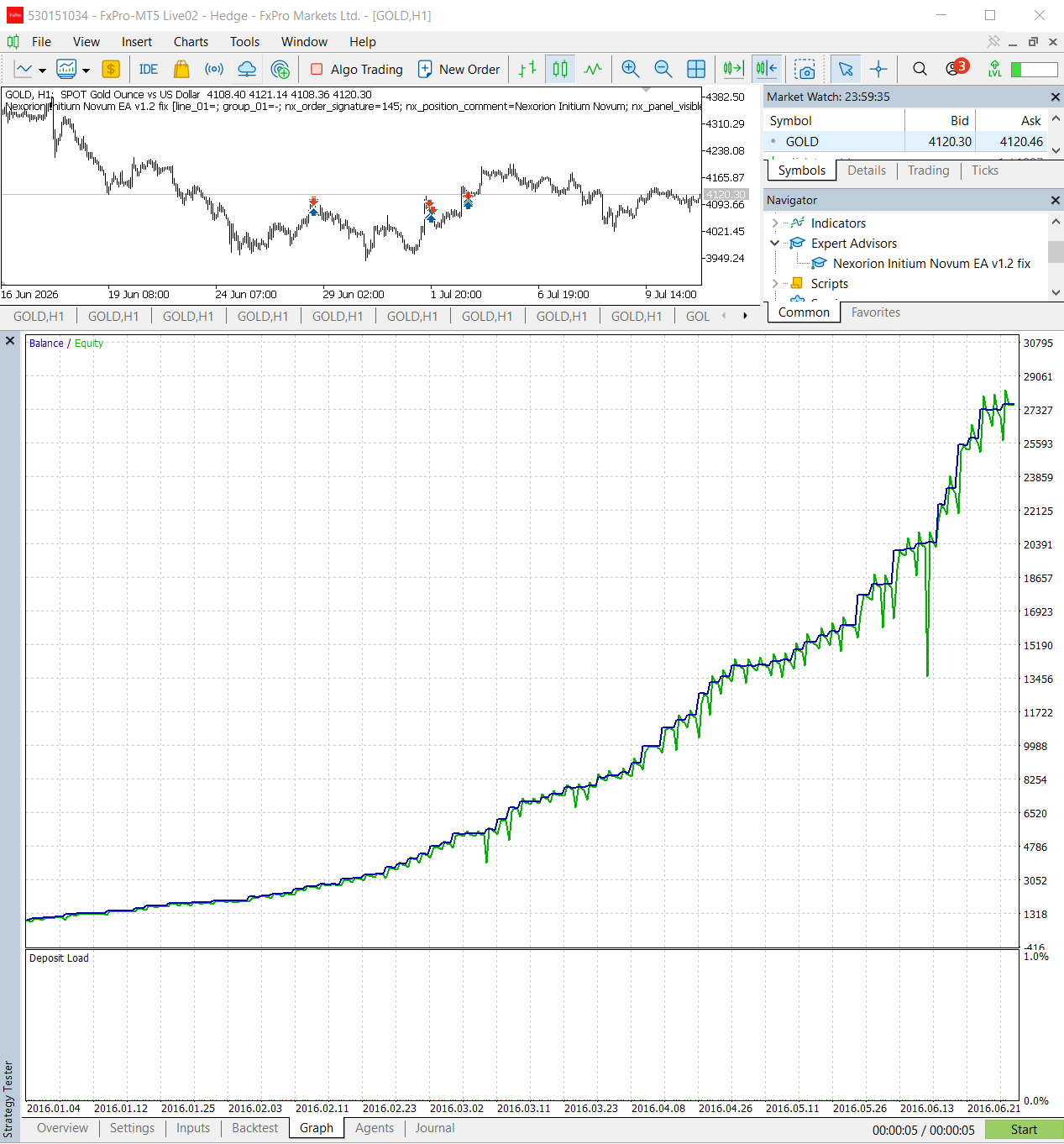Create a New Order
This screenshot has width=1064, height=1144.
(459, 70)
